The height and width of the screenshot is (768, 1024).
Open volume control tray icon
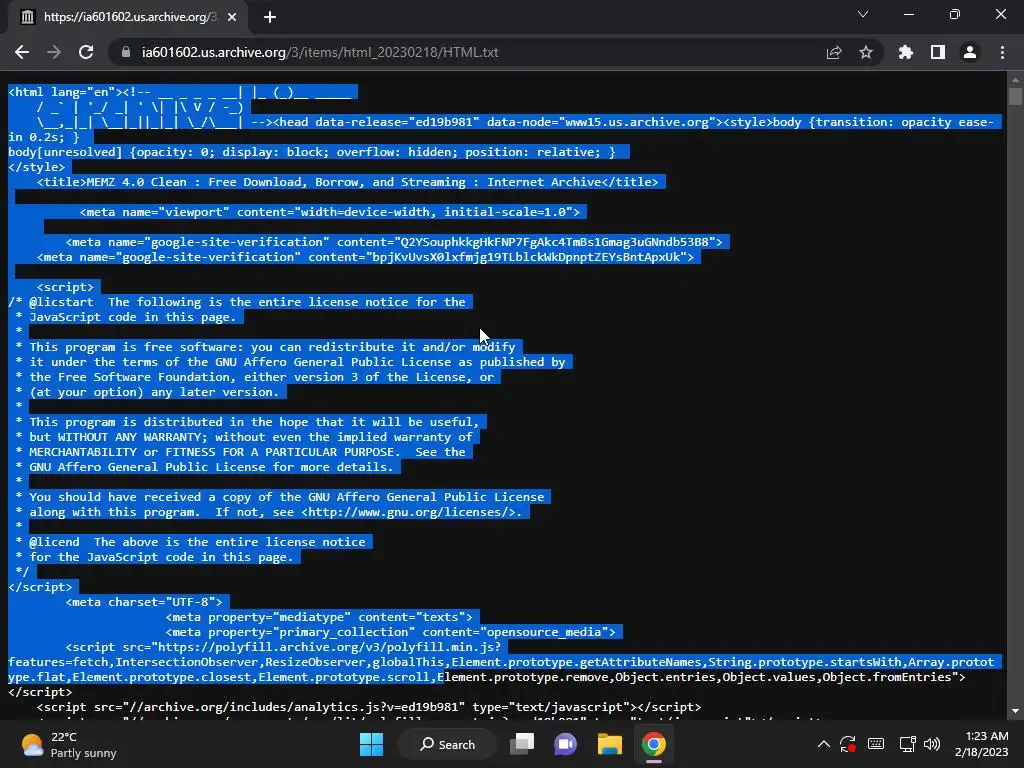tap(932, 744)
